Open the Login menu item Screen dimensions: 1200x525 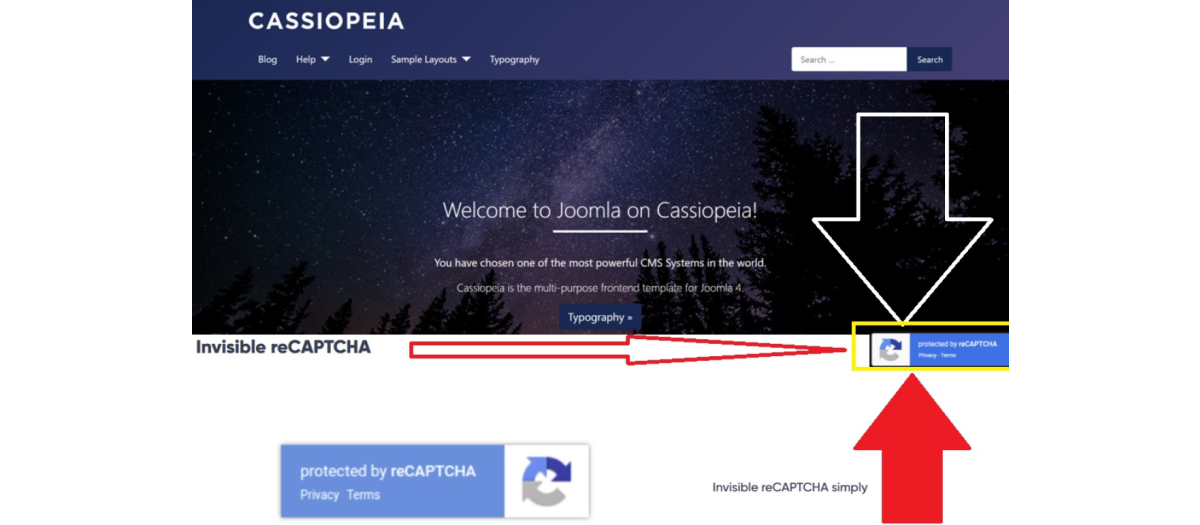point(360,60)
